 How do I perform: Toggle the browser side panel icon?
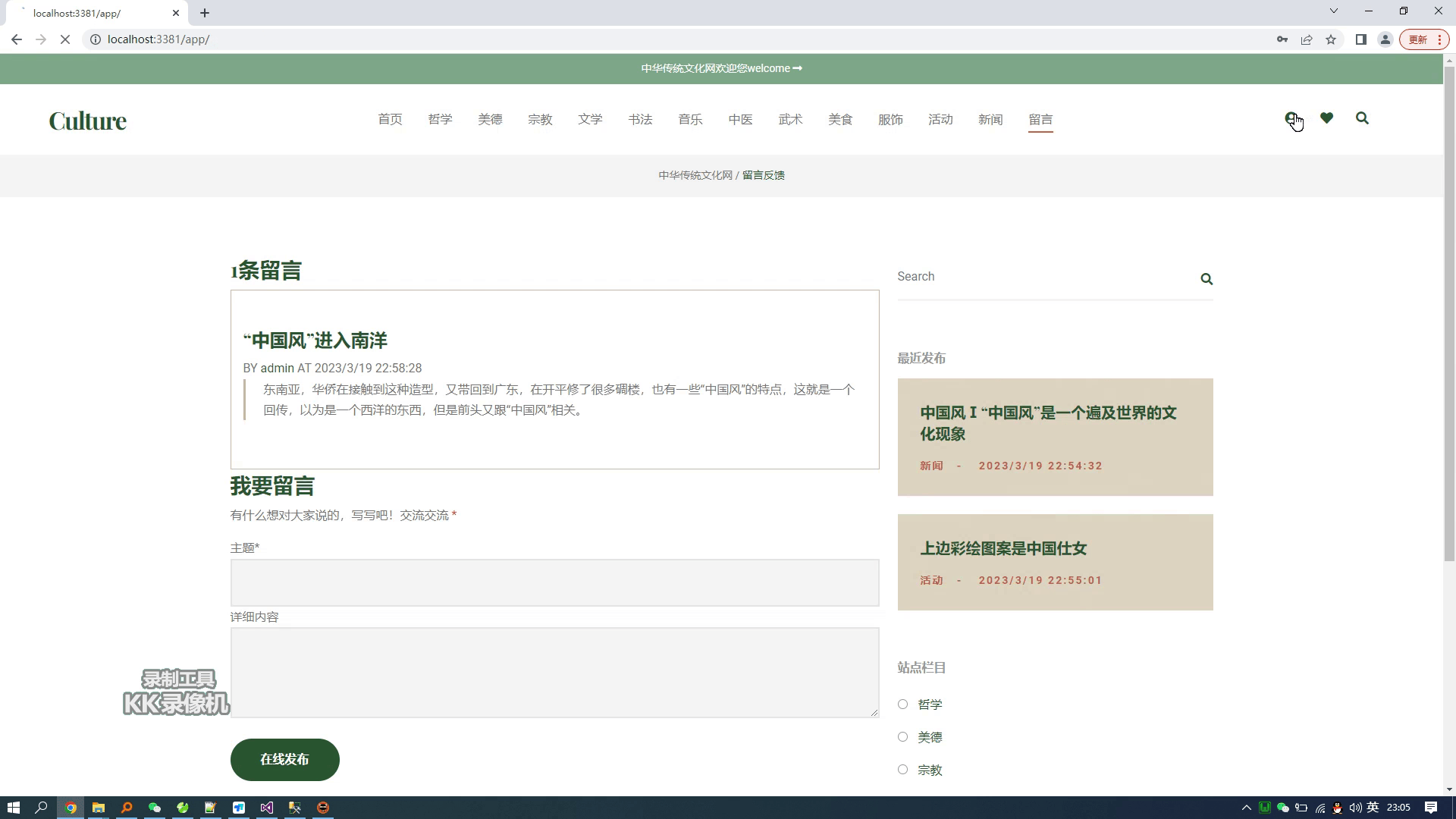[x=1361, y=39]
